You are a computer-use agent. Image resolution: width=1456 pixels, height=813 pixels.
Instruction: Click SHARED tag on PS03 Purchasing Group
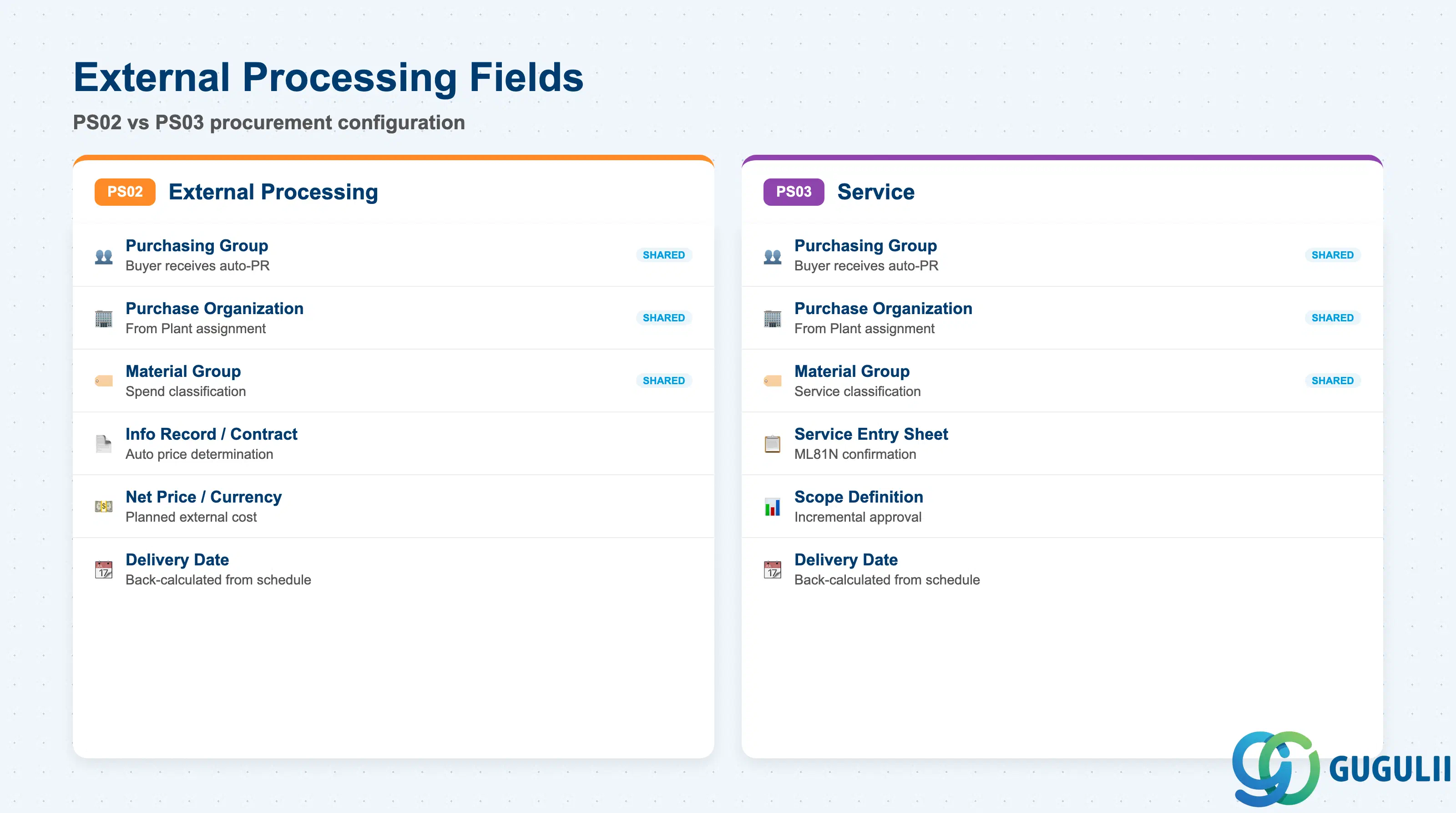1332,255
